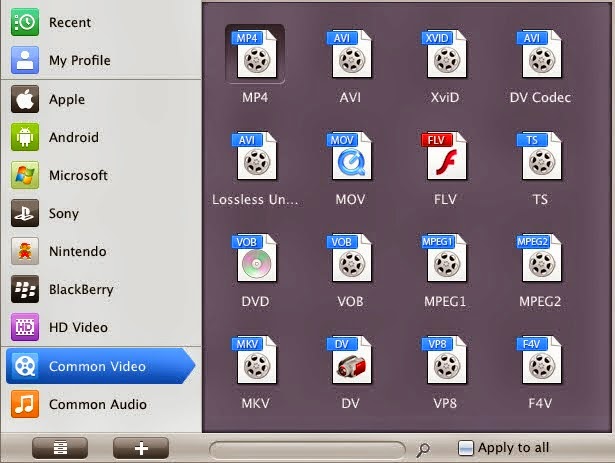Open the My Profile category
Screen dimensions: 615x463
click(x=101, y=60)
